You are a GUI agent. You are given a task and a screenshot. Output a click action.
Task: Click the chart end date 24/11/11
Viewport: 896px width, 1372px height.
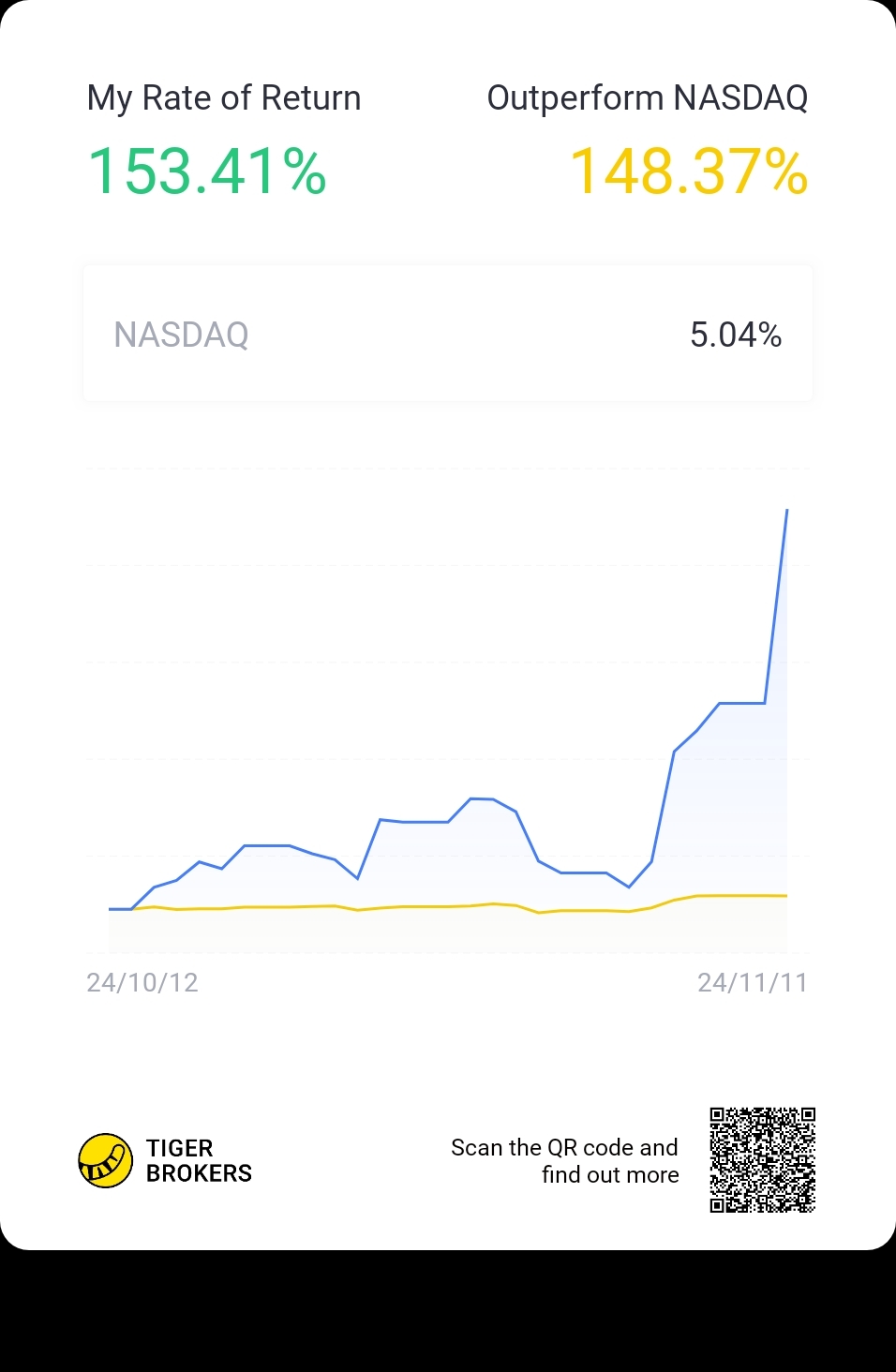coord(753,982)
